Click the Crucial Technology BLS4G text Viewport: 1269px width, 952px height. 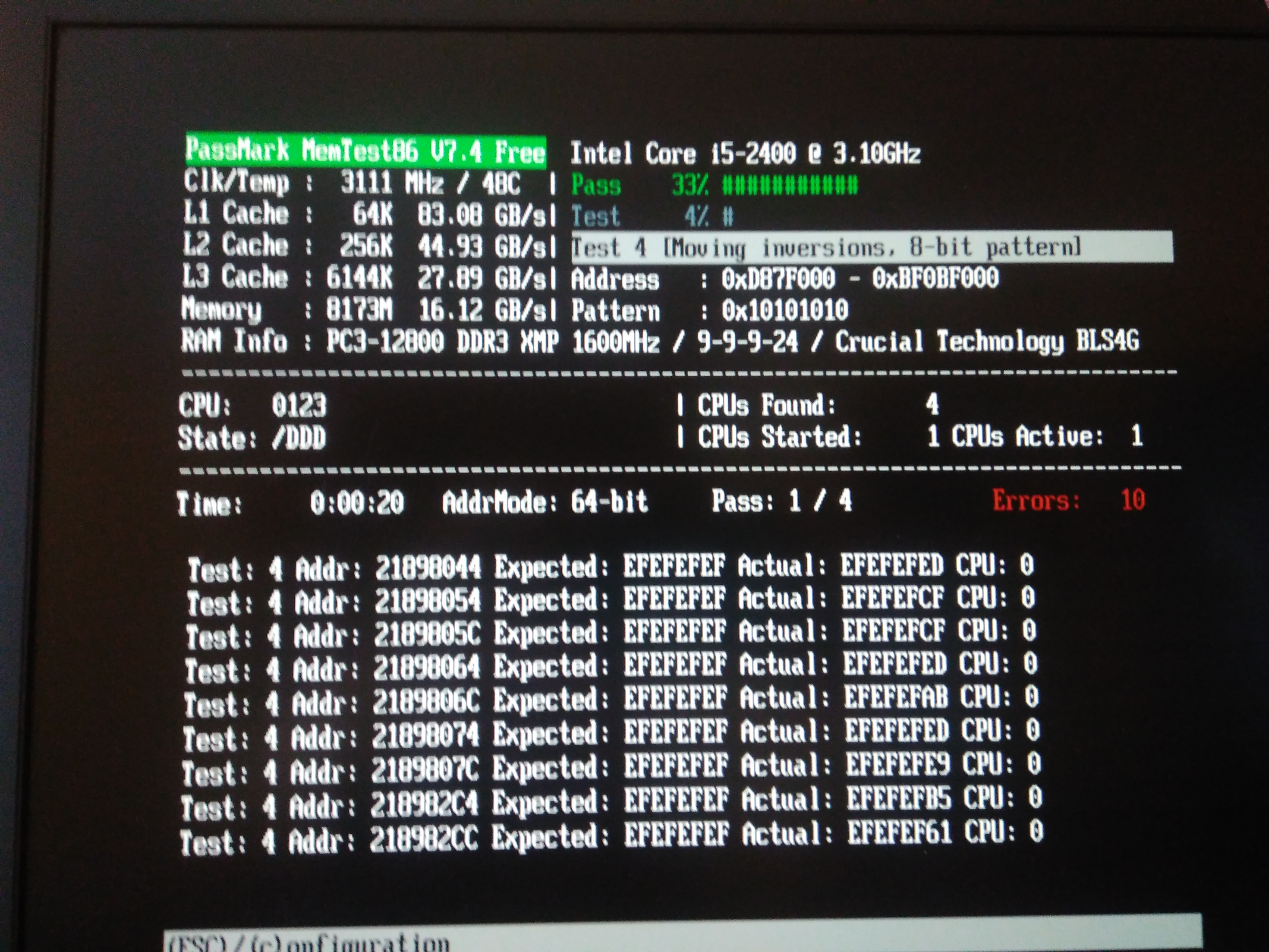tap(987, 341)
